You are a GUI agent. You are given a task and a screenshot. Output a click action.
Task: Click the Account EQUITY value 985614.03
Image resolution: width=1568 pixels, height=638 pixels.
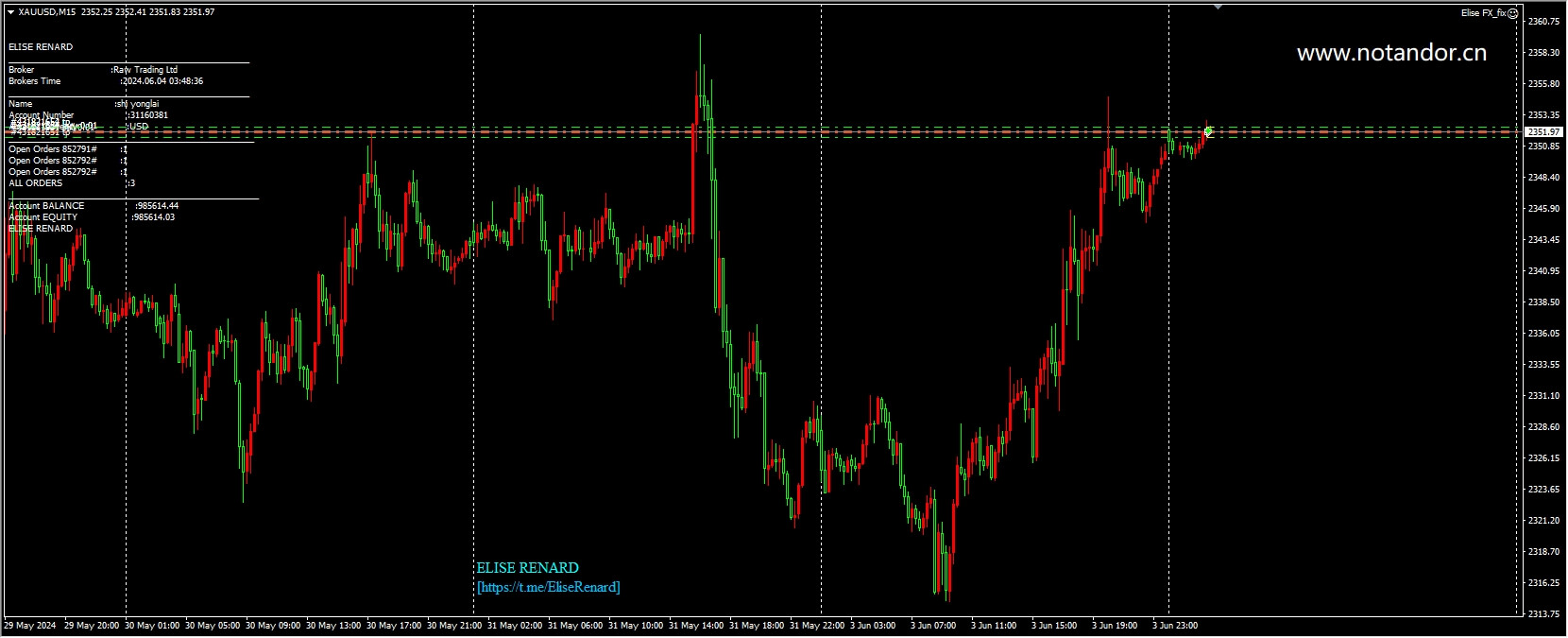[x=154, y=217]
